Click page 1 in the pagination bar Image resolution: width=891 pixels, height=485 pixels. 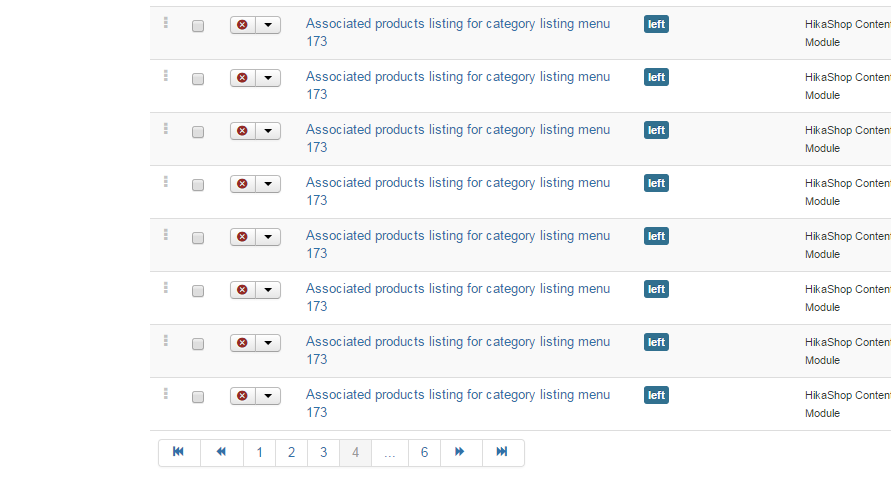click(x=259, y=452)
